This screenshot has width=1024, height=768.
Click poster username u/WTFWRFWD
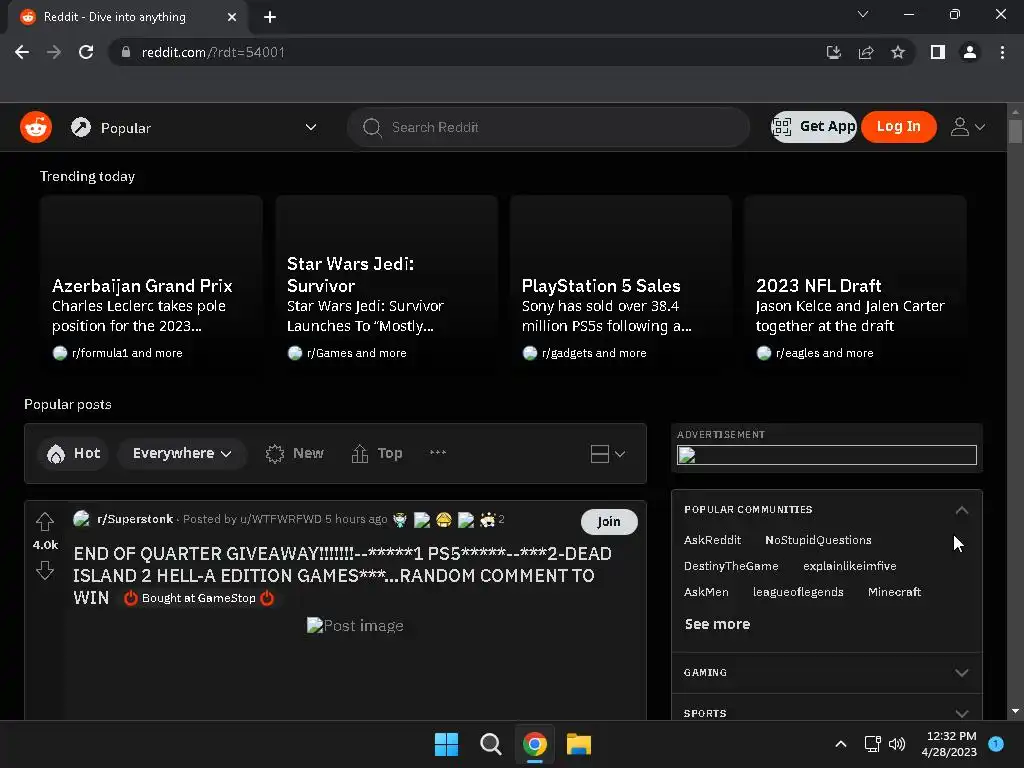pos(281,519)
